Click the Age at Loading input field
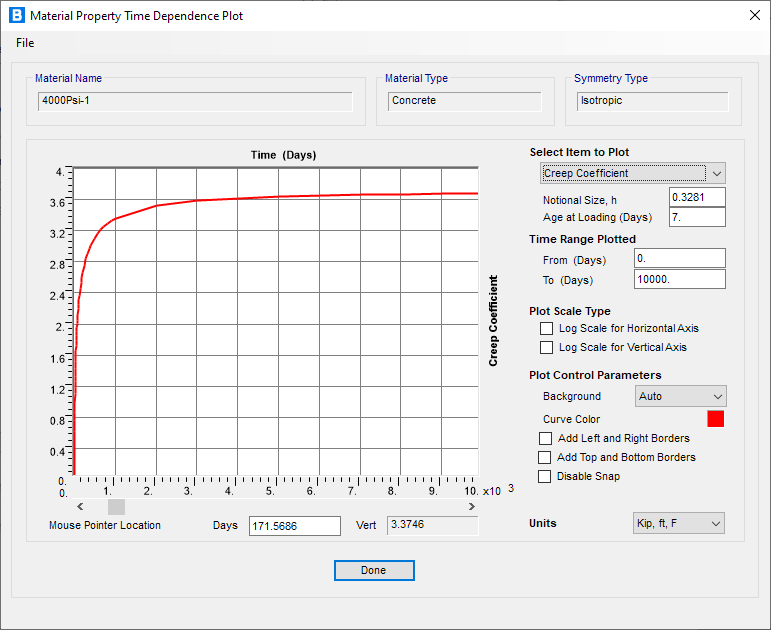771x630 pixels. pos(696,217)
